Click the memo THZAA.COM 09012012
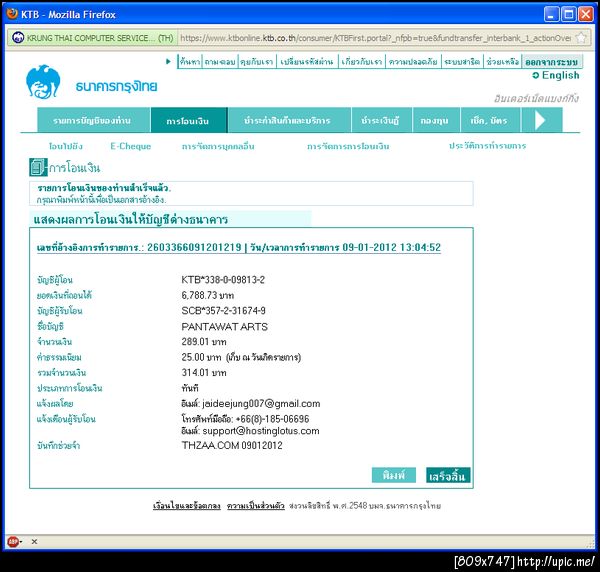The image size is (600, 572). pos(232,445)
